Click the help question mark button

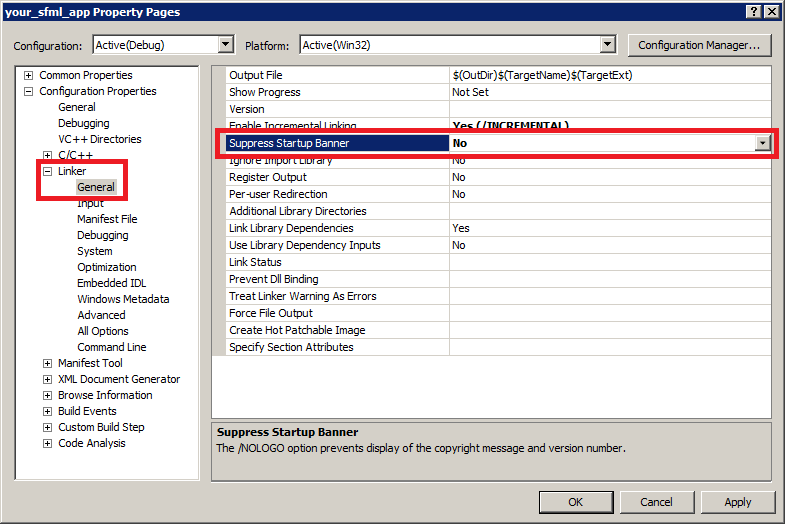click(753, 11)
